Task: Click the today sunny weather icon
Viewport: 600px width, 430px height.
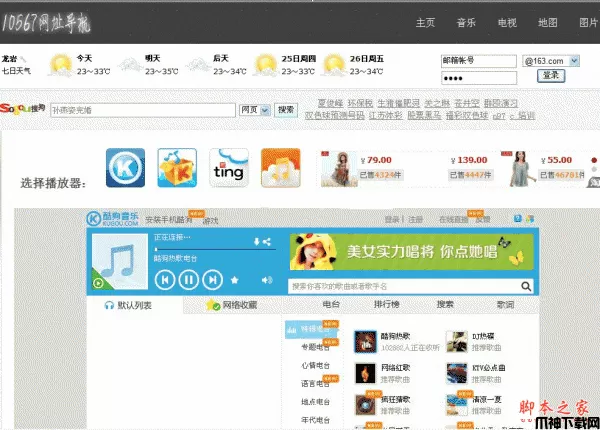Action: (x=60, y=65)
